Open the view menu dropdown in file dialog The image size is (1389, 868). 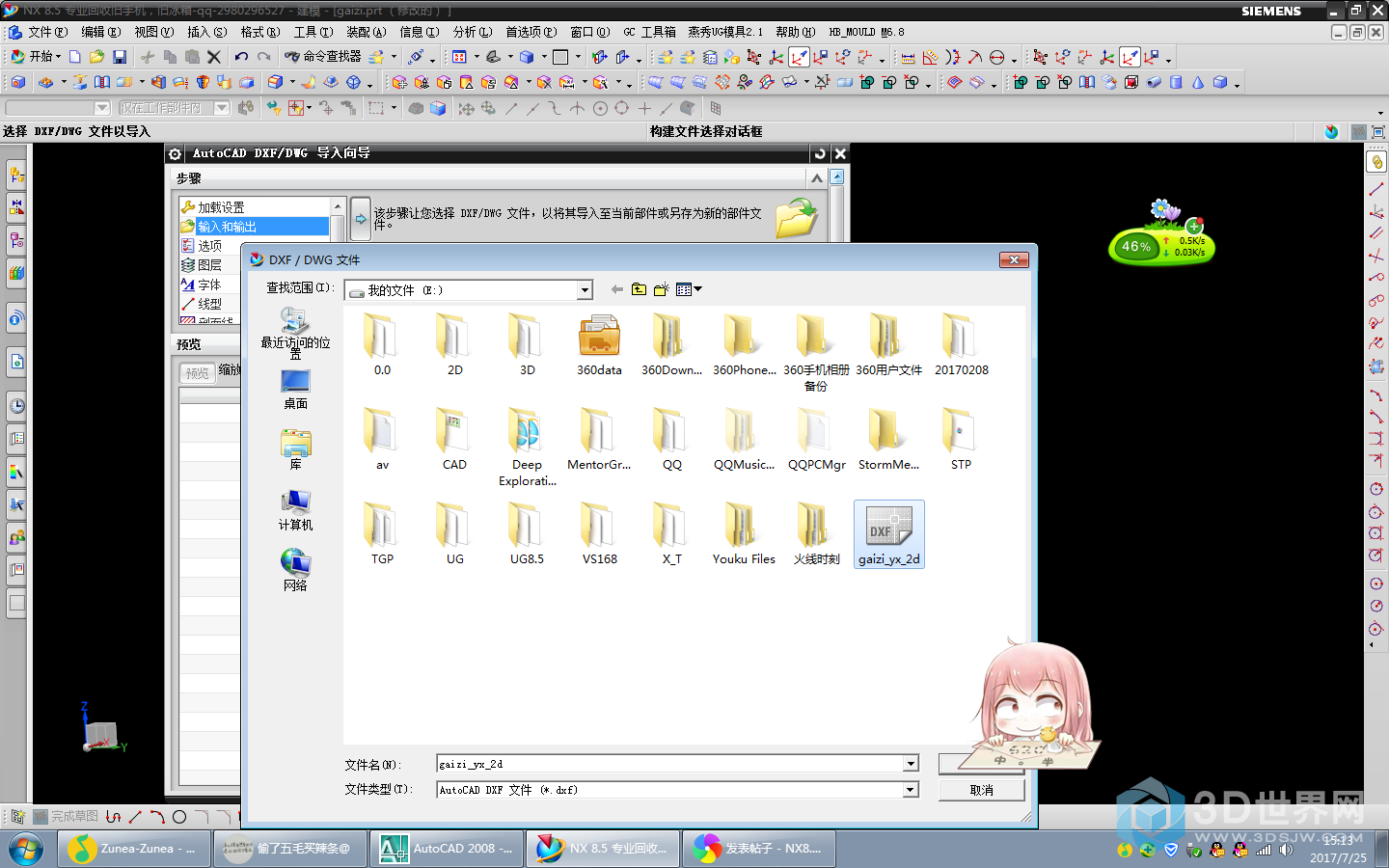tap(689, 289)
